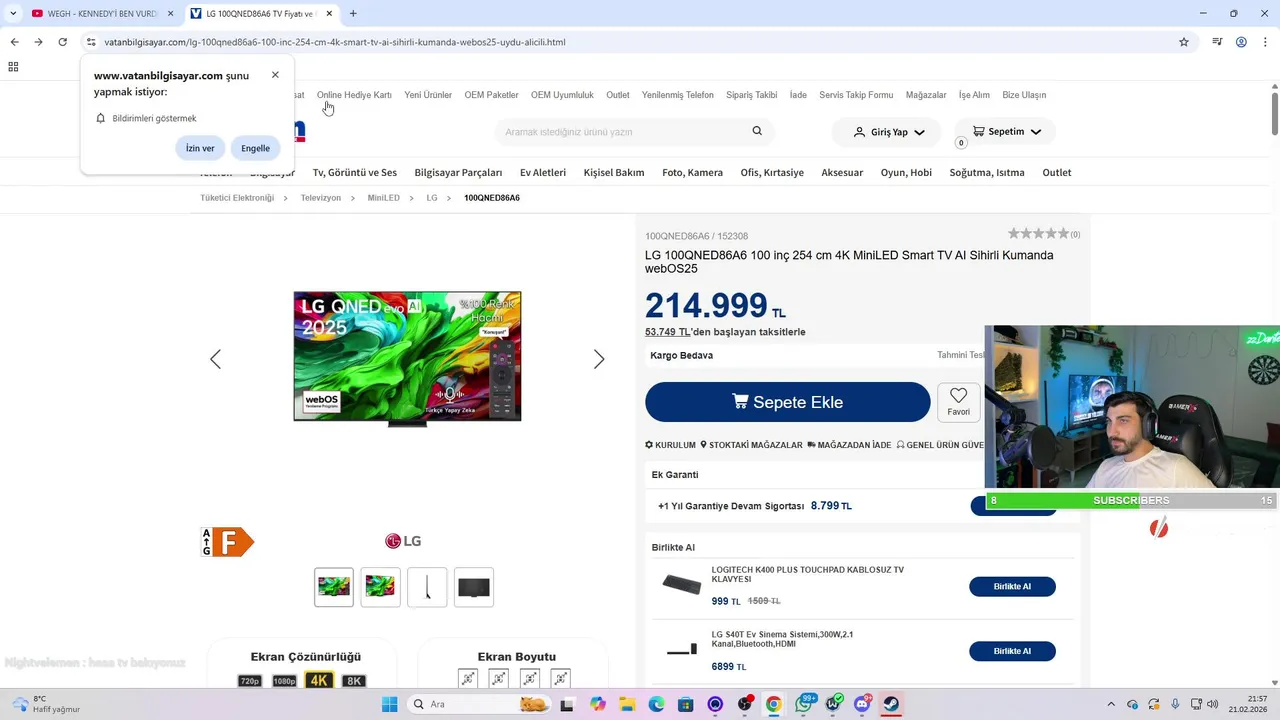Open the OEM Paketler link
The width and height of the screenshot is (1280, 720).
pyautogui.click(x=491, y=95)
